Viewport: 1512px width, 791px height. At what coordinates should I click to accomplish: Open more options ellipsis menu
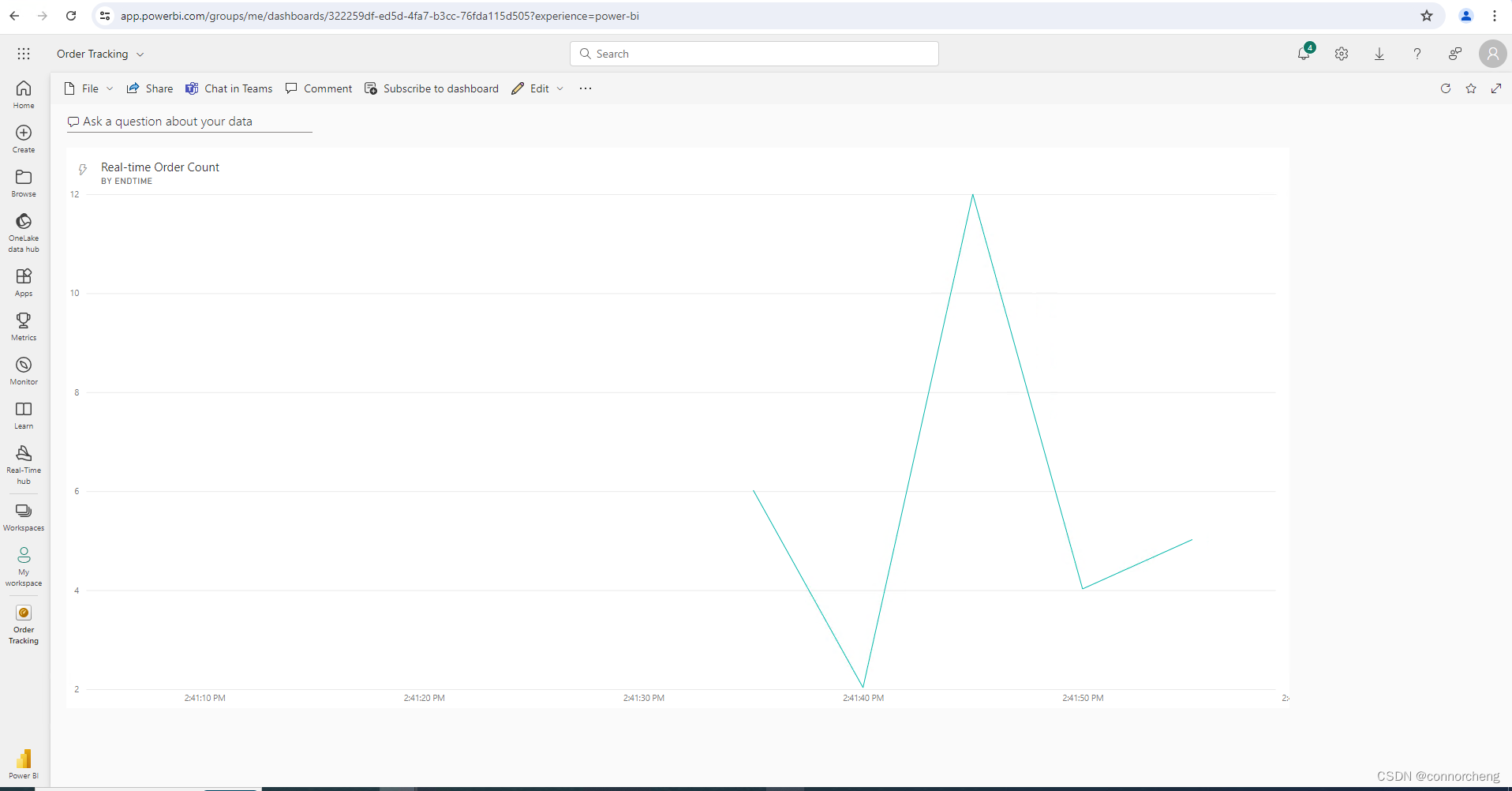pyautogui.click(x=586, y=88)
